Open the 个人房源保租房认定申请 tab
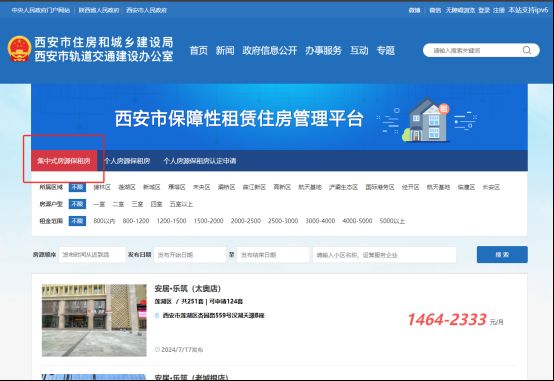 tap(200, 161)
